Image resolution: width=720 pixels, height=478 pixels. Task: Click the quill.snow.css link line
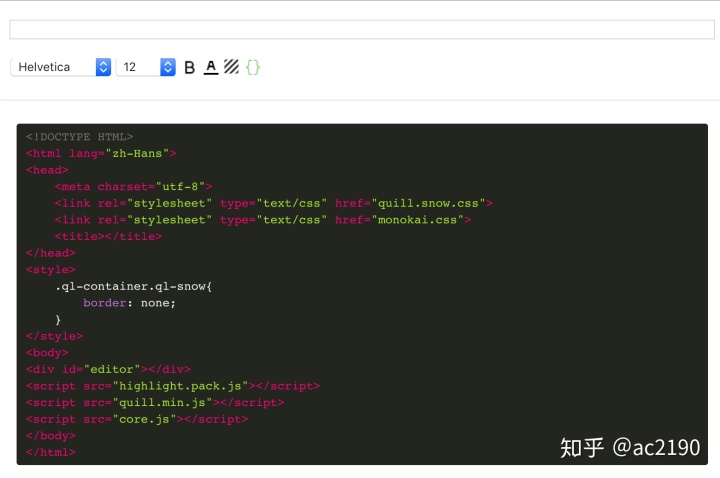coord(274,203)
